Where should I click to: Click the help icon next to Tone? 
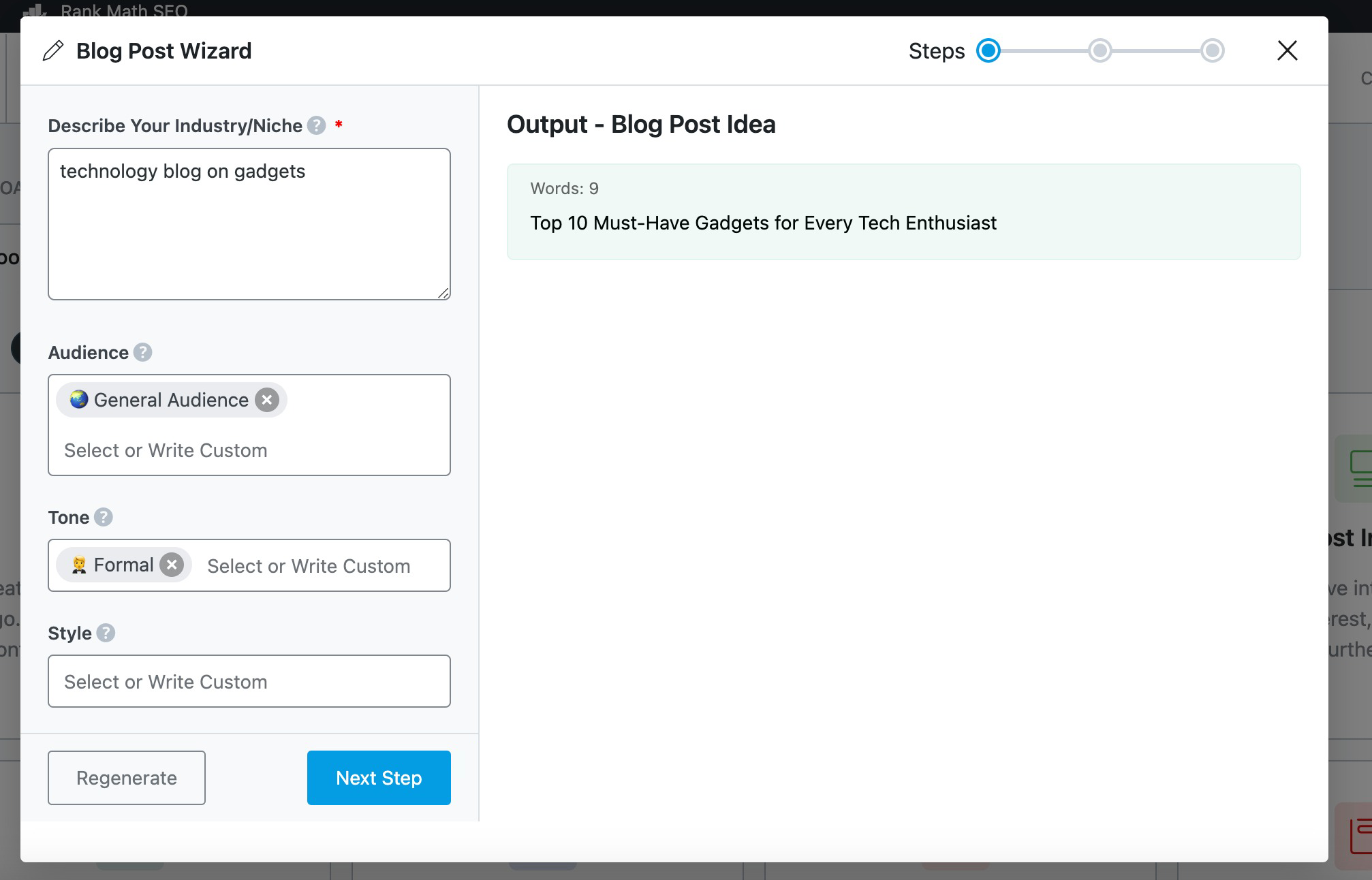coord(104,517)
